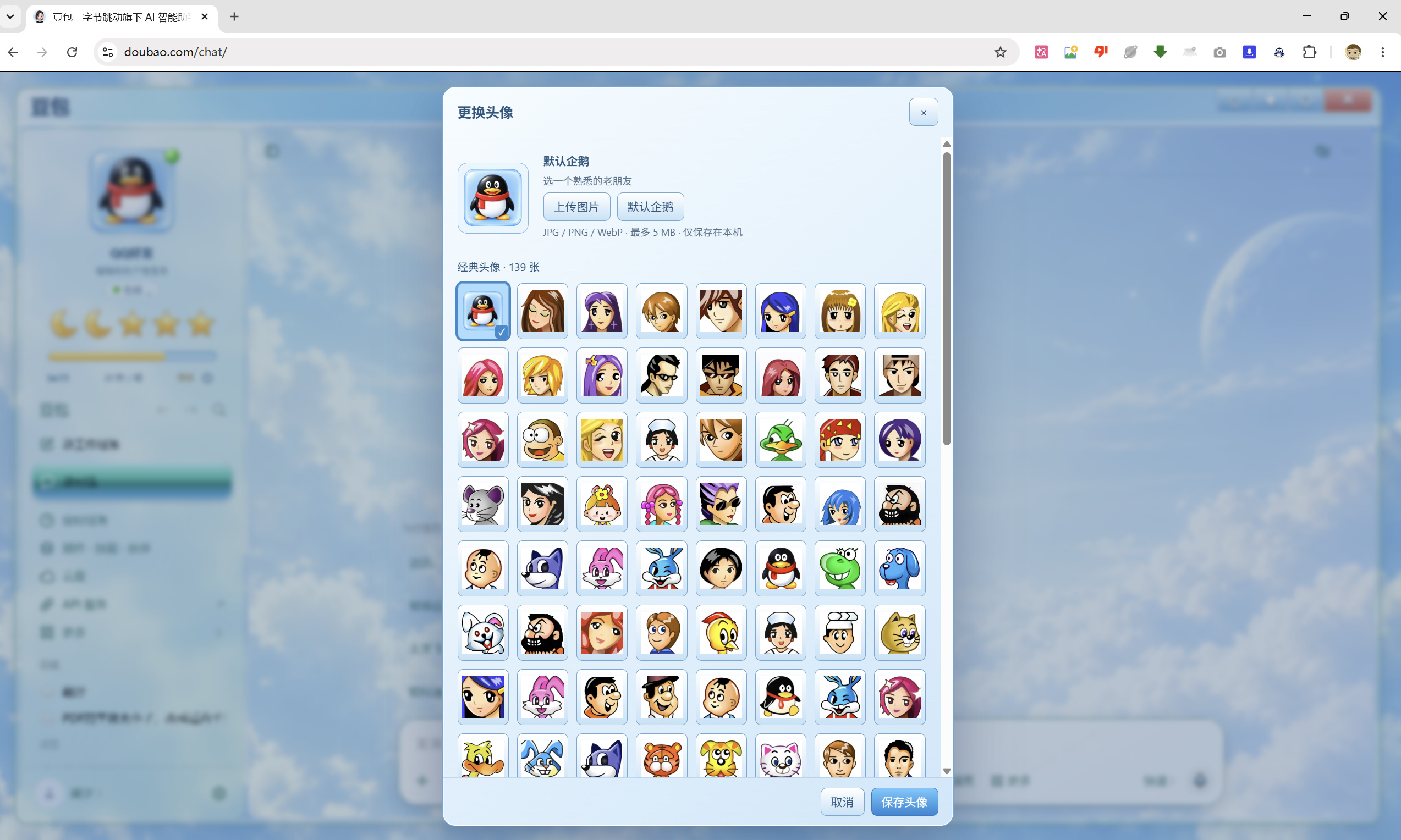This screenshot has width=1401, height=840.
Task: Select the chef with white hat avatar
Action: [x=840, y=633]
